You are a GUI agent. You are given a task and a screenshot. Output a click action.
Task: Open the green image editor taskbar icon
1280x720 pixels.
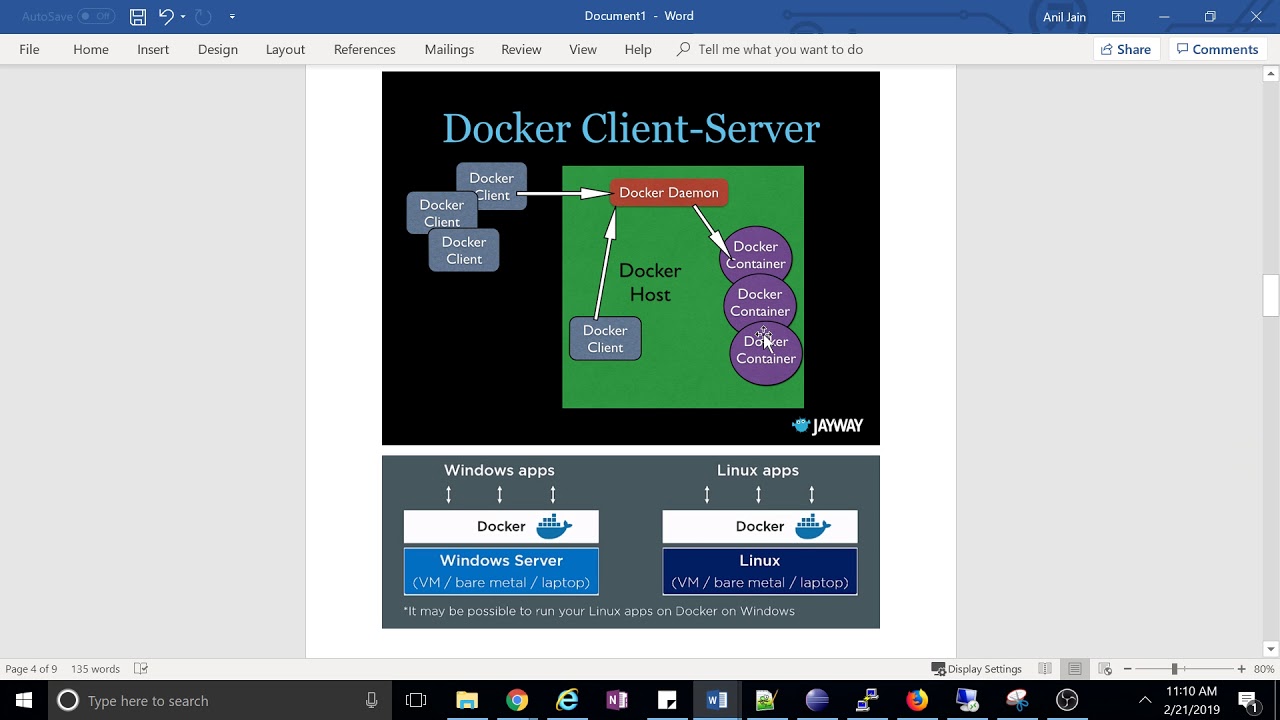(767, 700)
